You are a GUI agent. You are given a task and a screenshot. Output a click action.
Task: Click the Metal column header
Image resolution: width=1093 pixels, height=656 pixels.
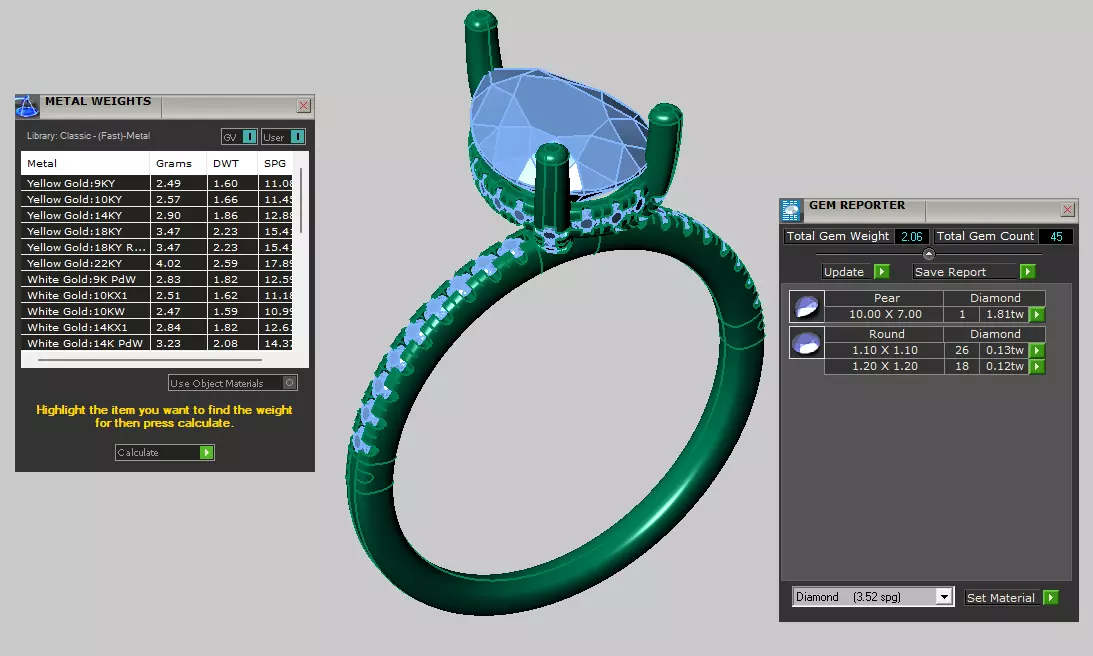[85, 163]
